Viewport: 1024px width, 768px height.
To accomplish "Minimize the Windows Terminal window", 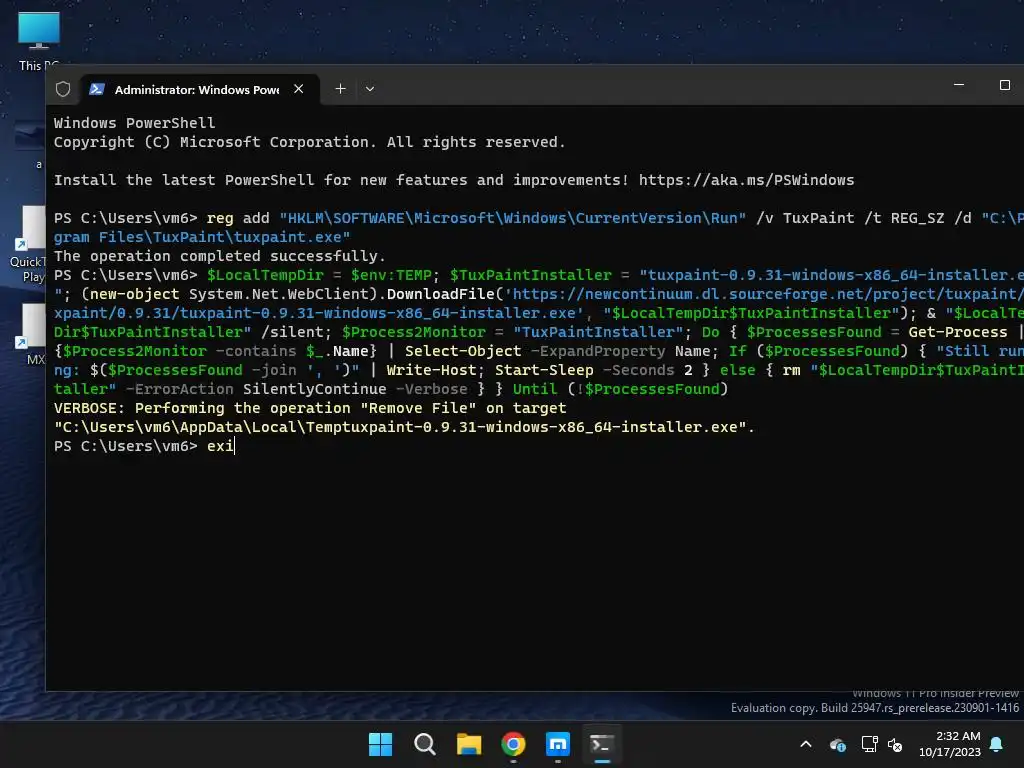I will [959, 85].
